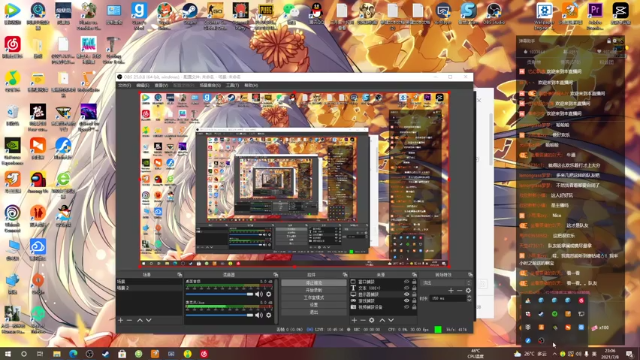Add a new scene with plus icon
Image resolution: width=640 pixels, height=360 pixels.
coord(120,320)
